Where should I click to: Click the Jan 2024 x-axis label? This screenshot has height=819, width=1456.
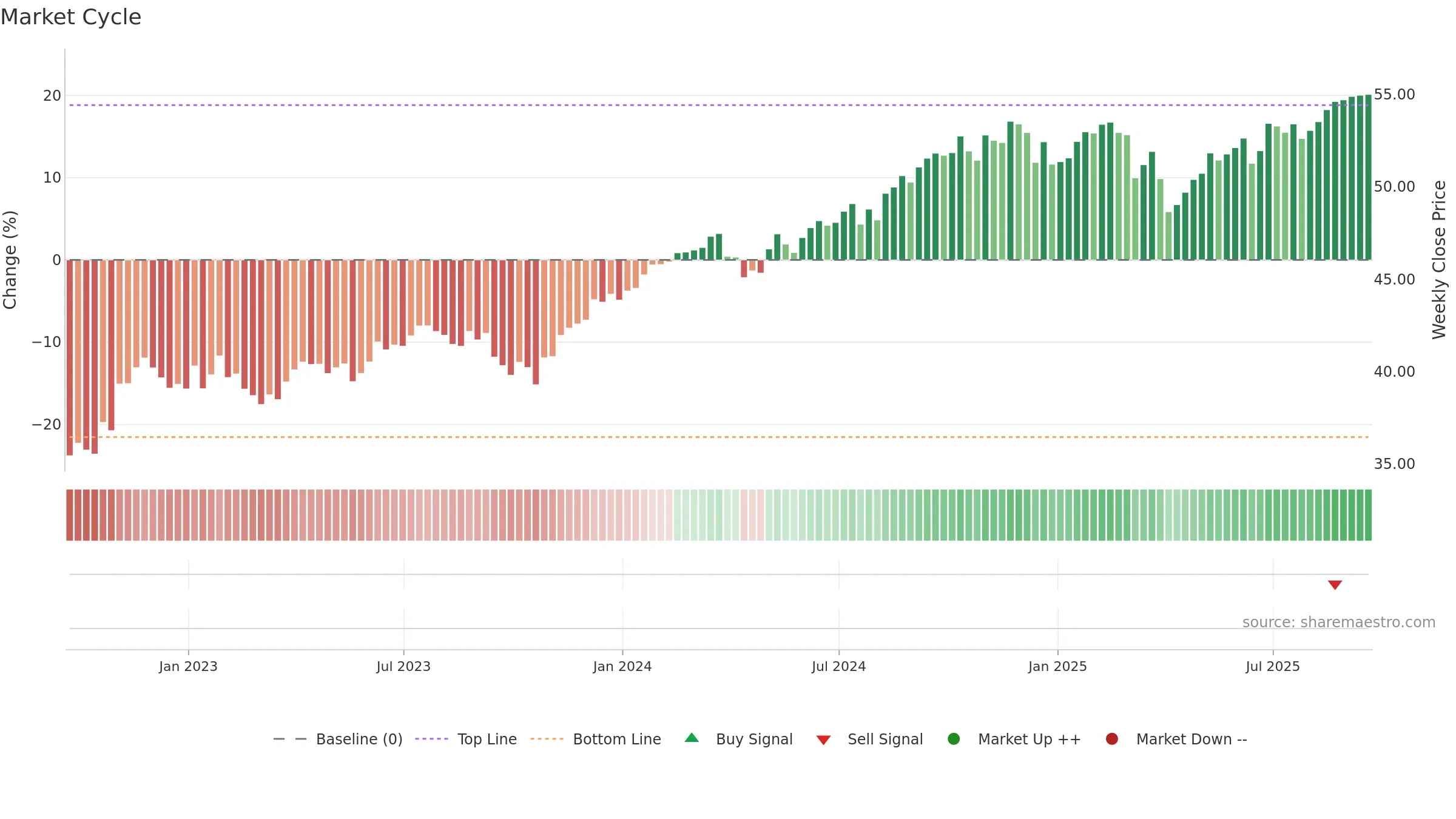(x=622, y=667)
